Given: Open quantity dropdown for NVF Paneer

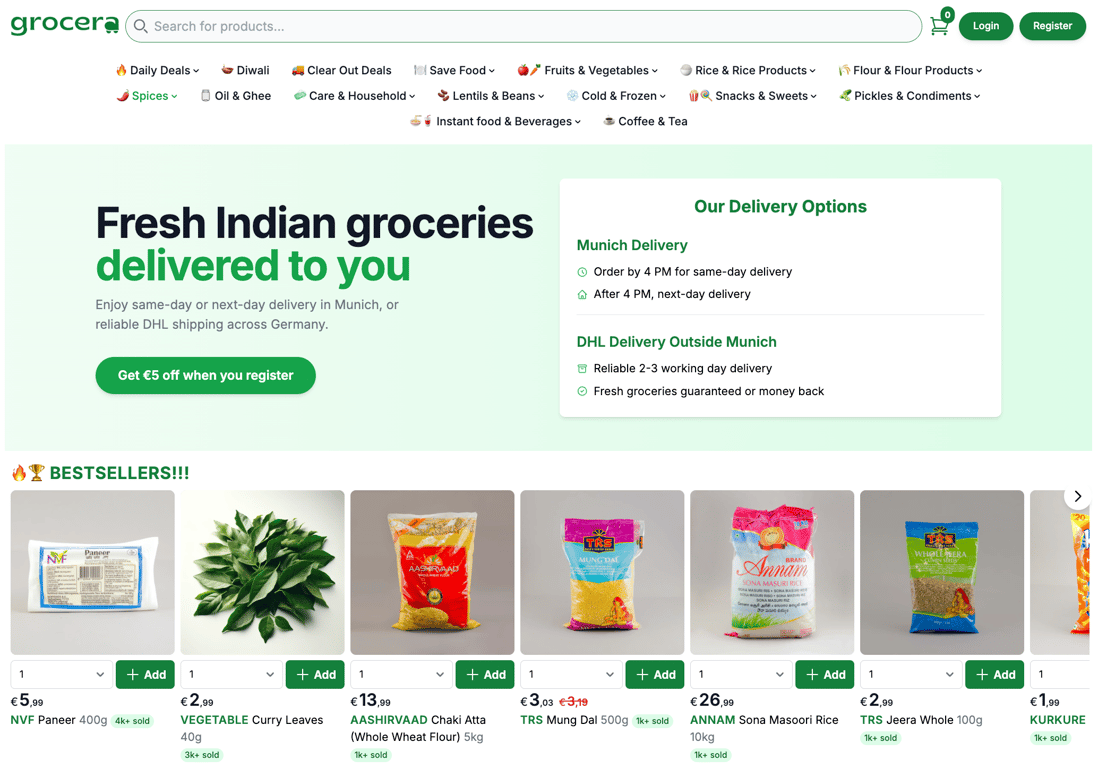Looking at the screenshot, I should [61, 674].
